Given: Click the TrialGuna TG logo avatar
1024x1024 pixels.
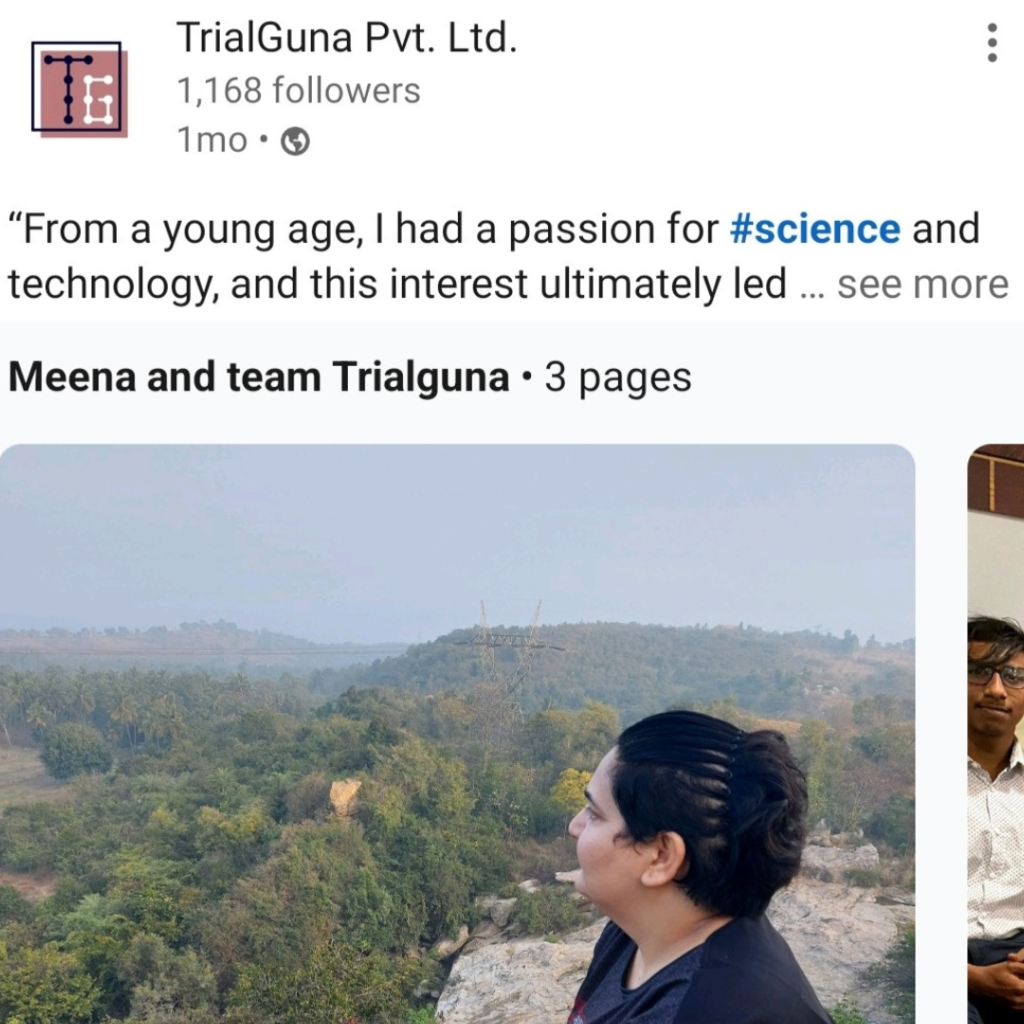Looking at the screenshot, I should [x=79, y=89].
